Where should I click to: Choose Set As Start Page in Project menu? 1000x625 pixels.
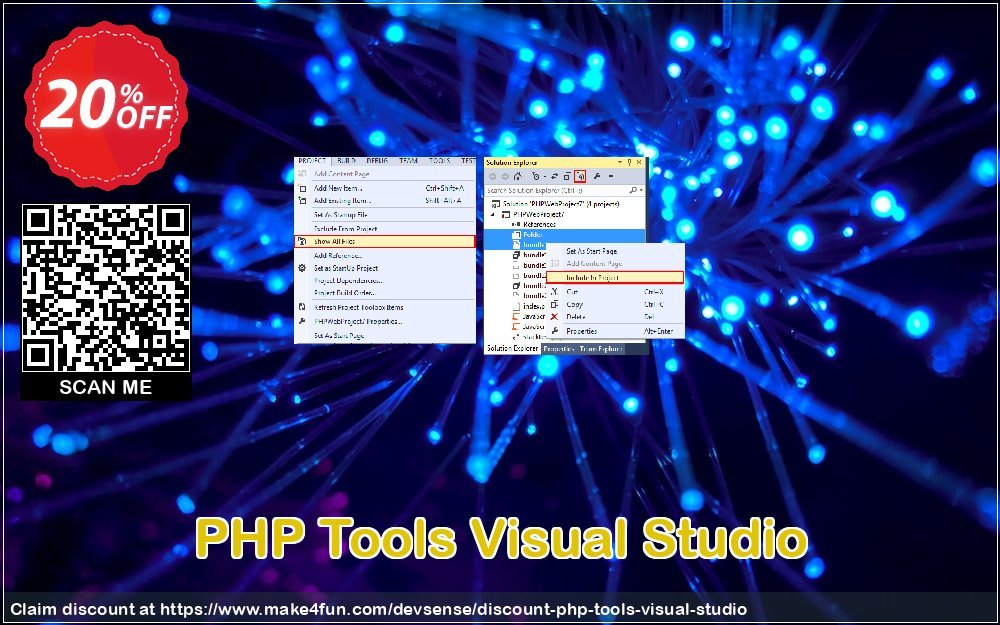385,335
